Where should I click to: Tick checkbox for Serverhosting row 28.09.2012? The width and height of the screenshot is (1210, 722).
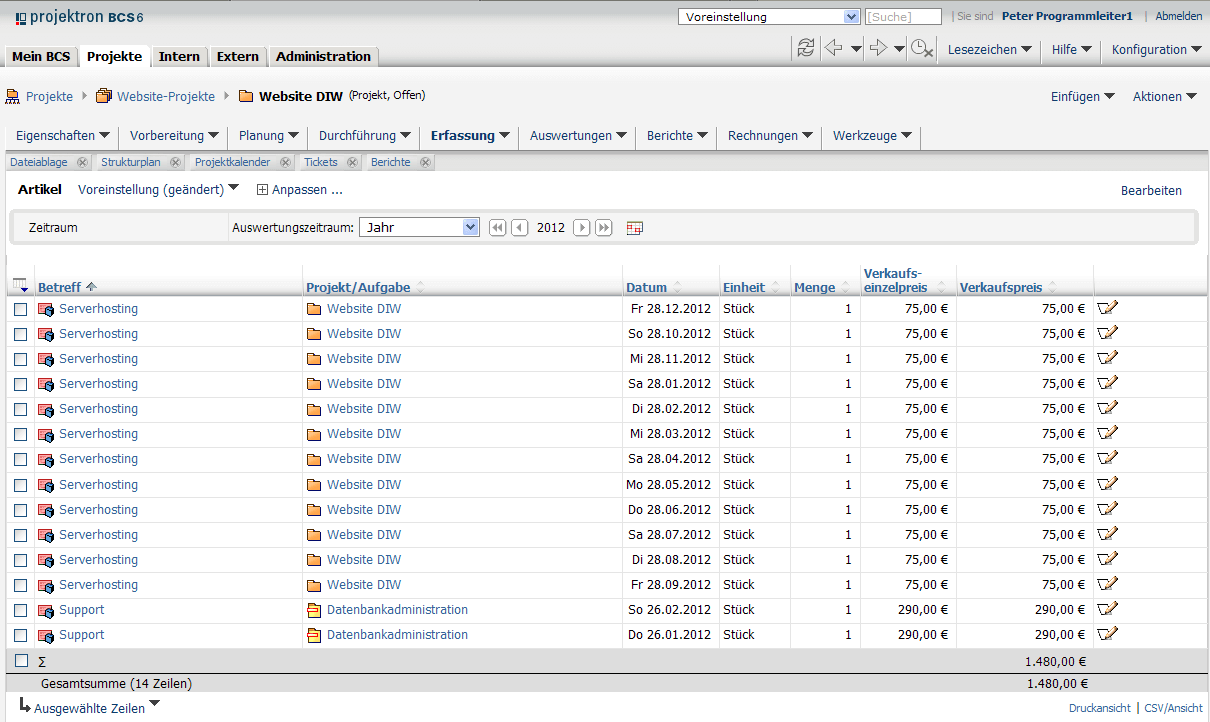pos(21,585)
